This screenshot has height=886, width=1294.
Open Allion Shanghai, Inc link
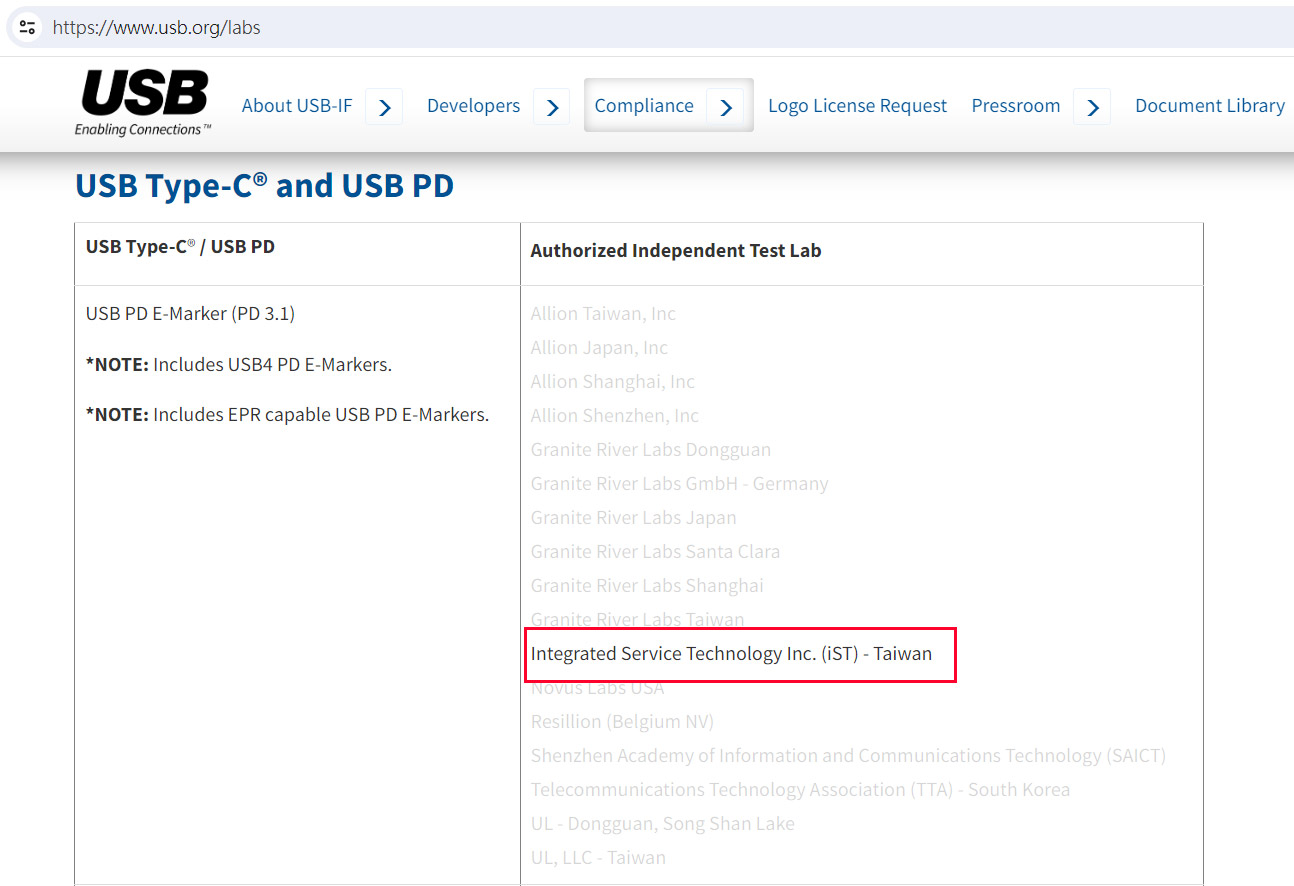click(612, 382)
